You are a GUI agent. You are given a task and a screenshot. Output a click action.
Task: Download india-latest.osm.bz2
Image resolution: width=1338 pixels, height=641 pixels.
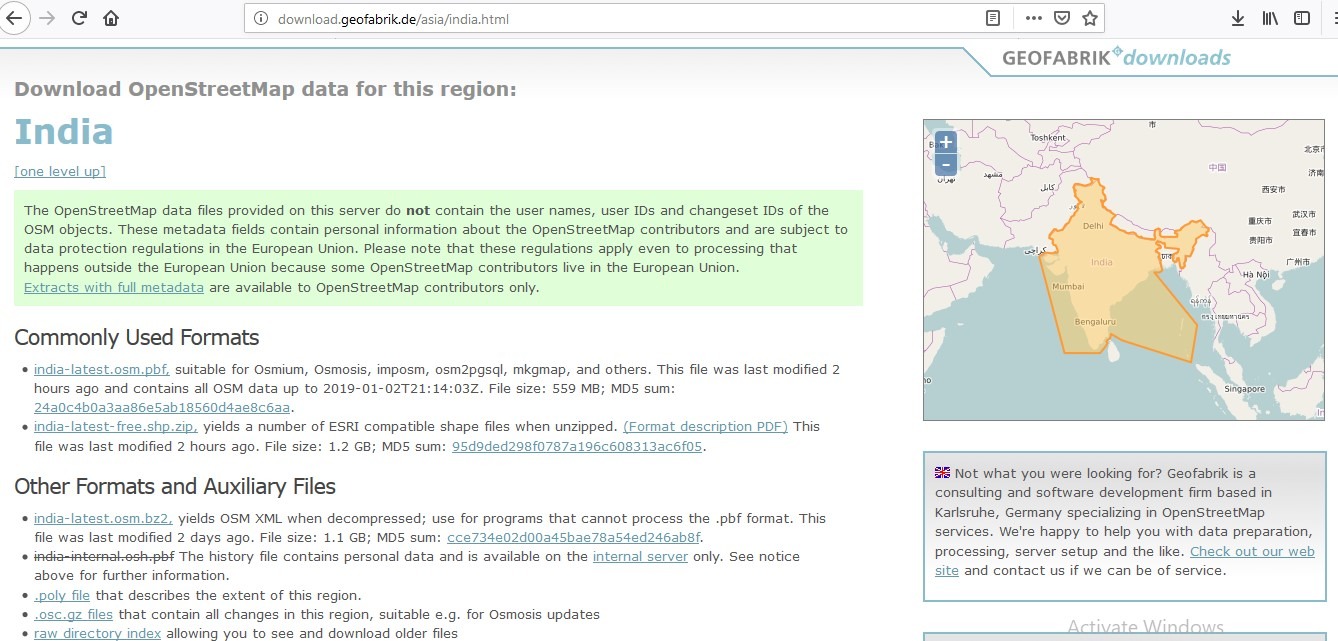click(104, 518)
